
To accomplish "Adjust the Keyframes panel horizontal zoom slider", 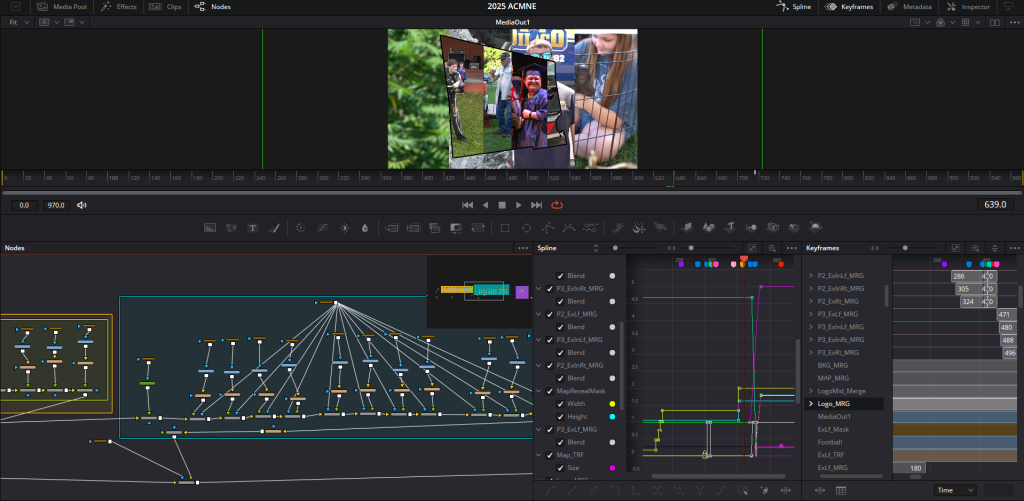I will click(x=905, y=248).
